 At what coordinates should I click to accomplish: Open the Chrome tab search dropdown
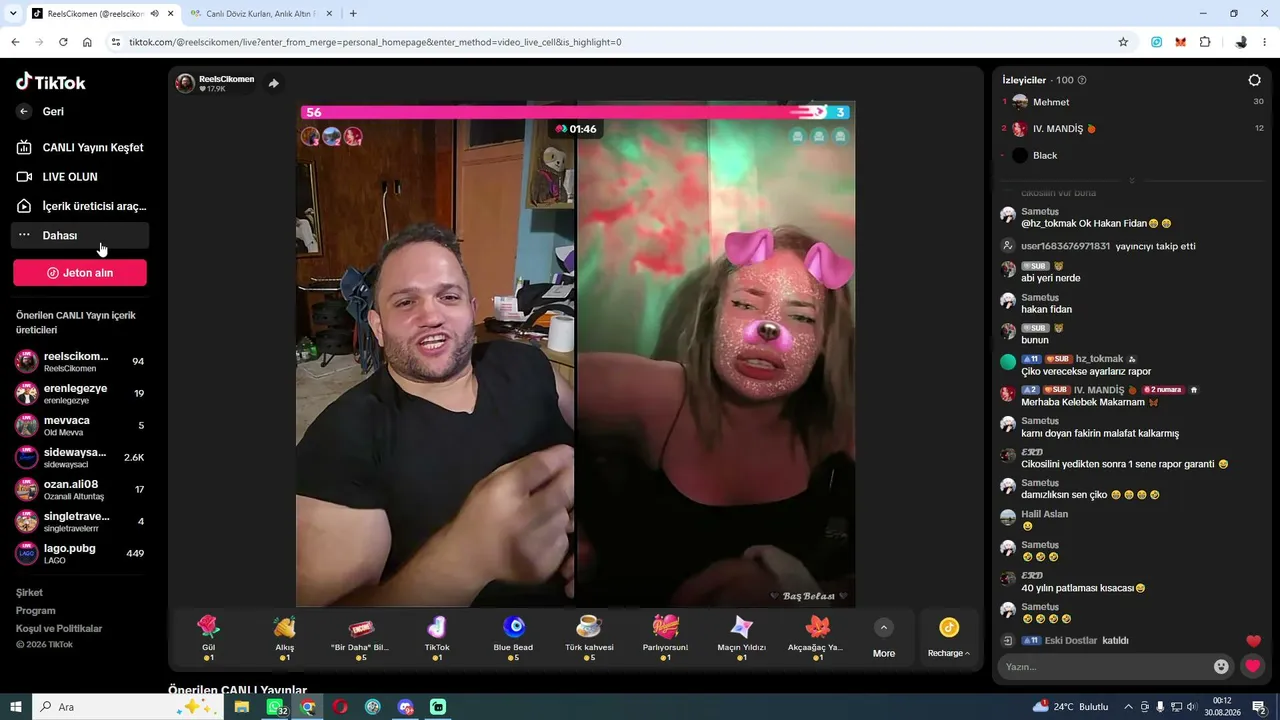(x=13, y=14)
